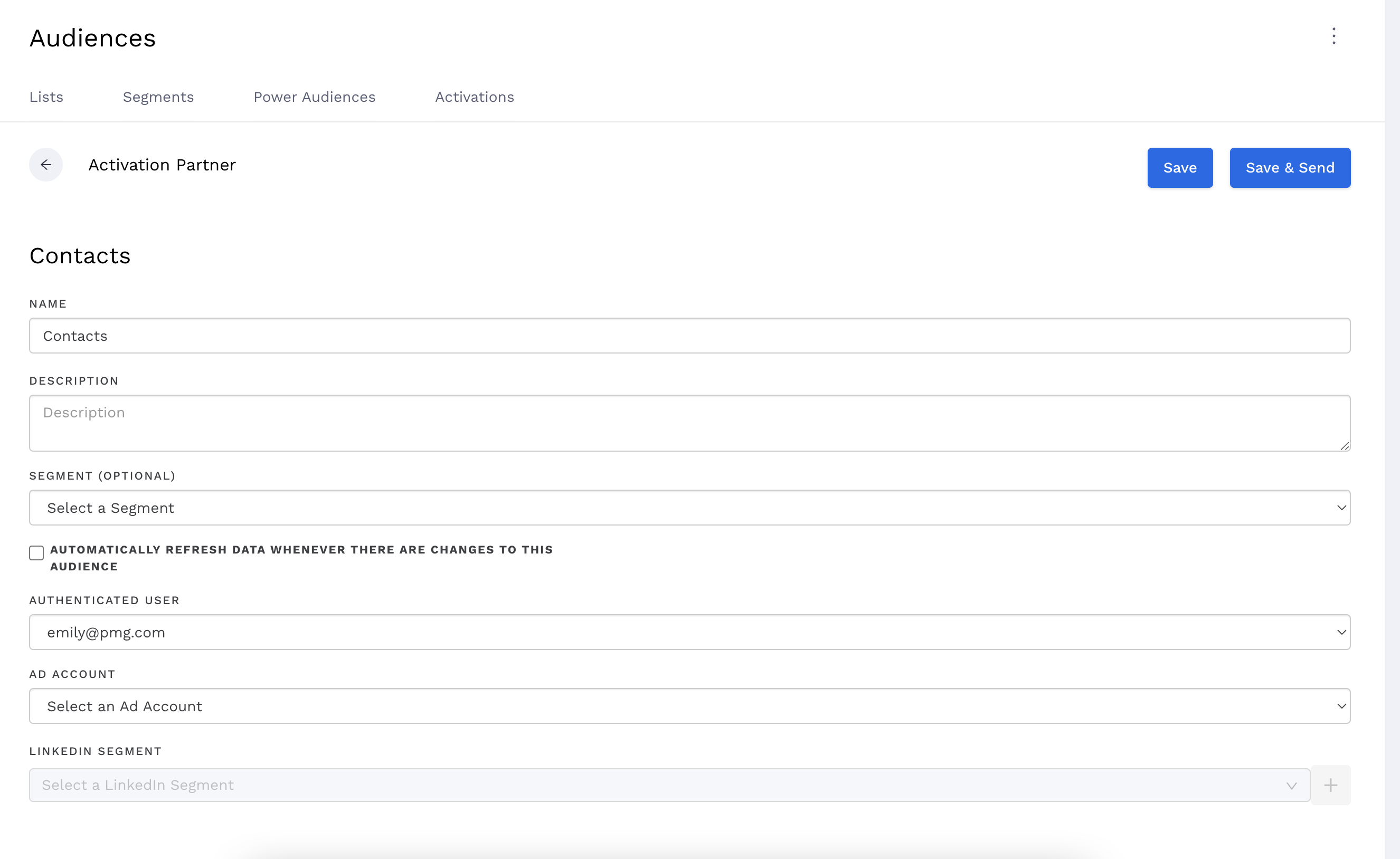Switch to the Lists tab
Viewport: 1400px width, 859px height.
[x=46, y=97]
